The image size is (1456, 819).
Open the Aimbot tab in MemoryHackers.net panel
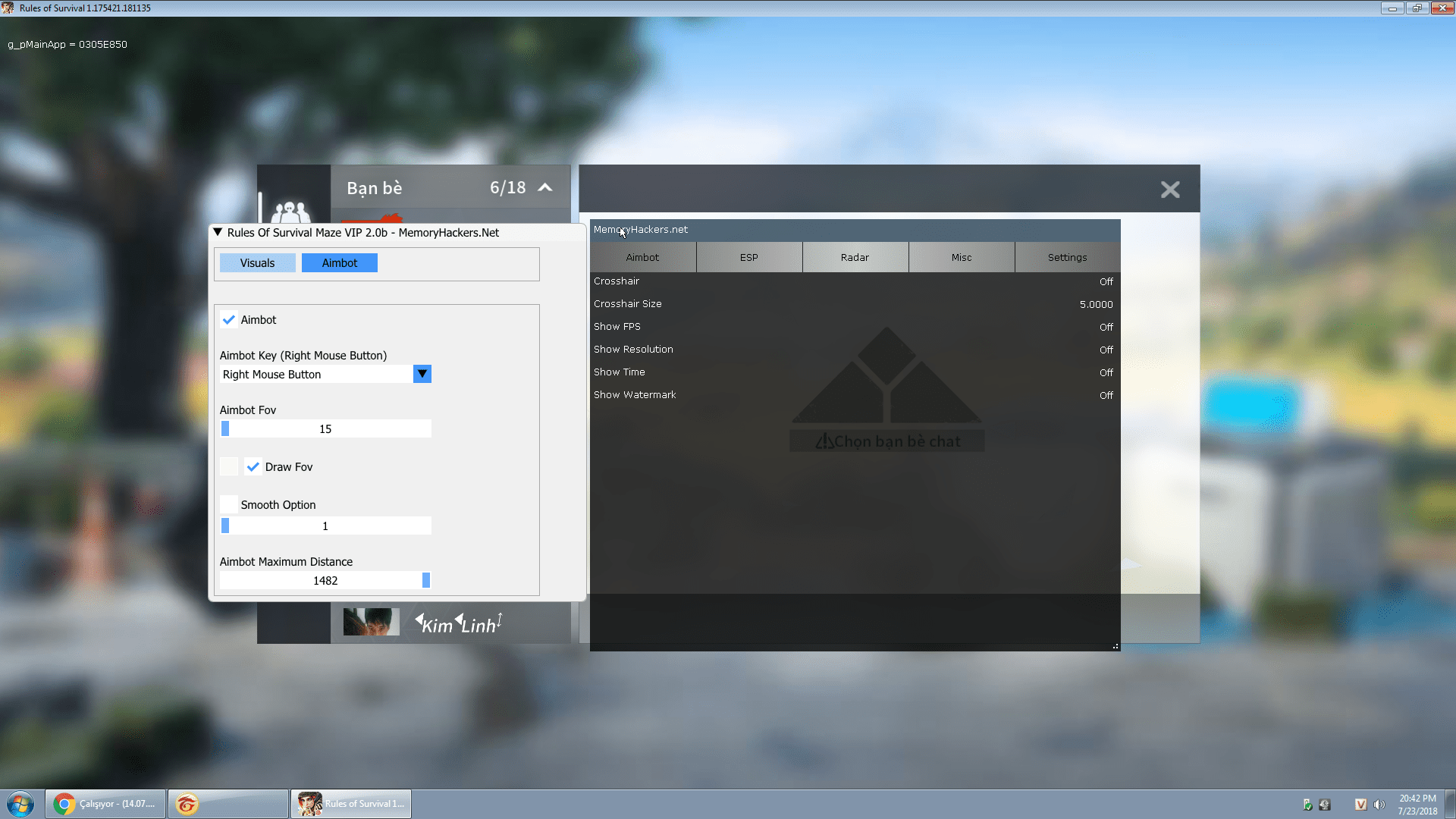tap(642, 257)
